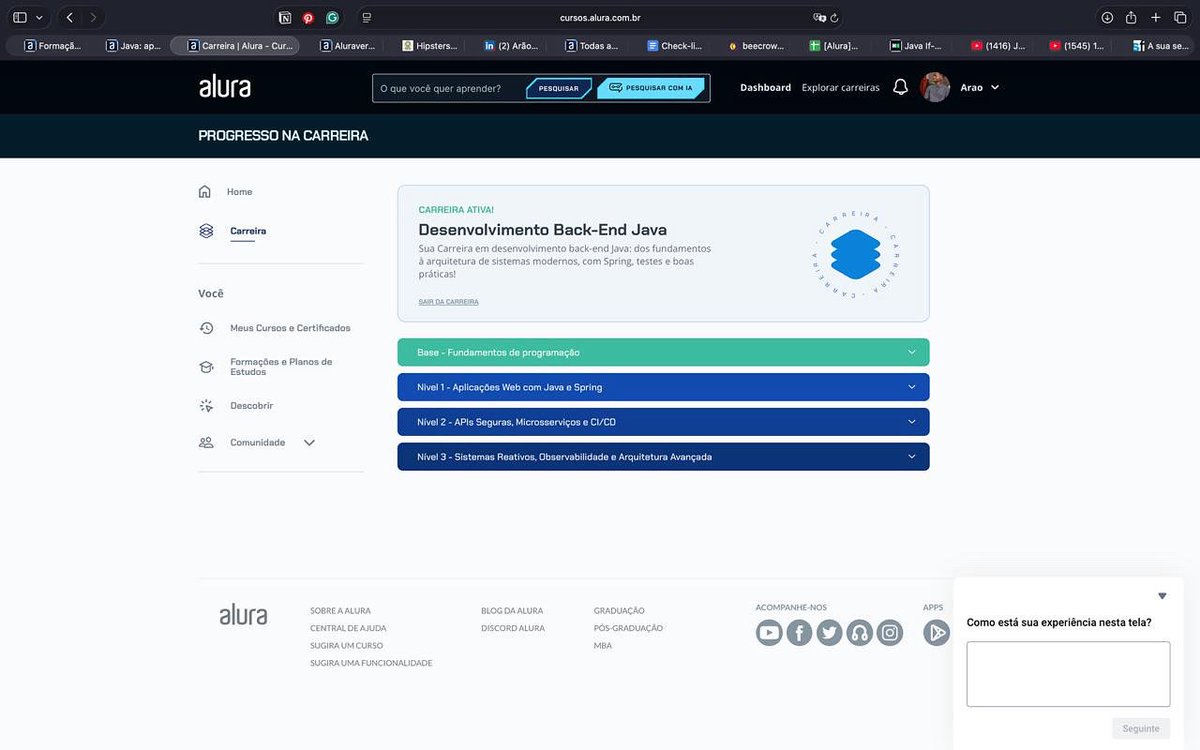Show tab overview icon
Viewport: 1200px width, 750px height.
click(1180, 17)
